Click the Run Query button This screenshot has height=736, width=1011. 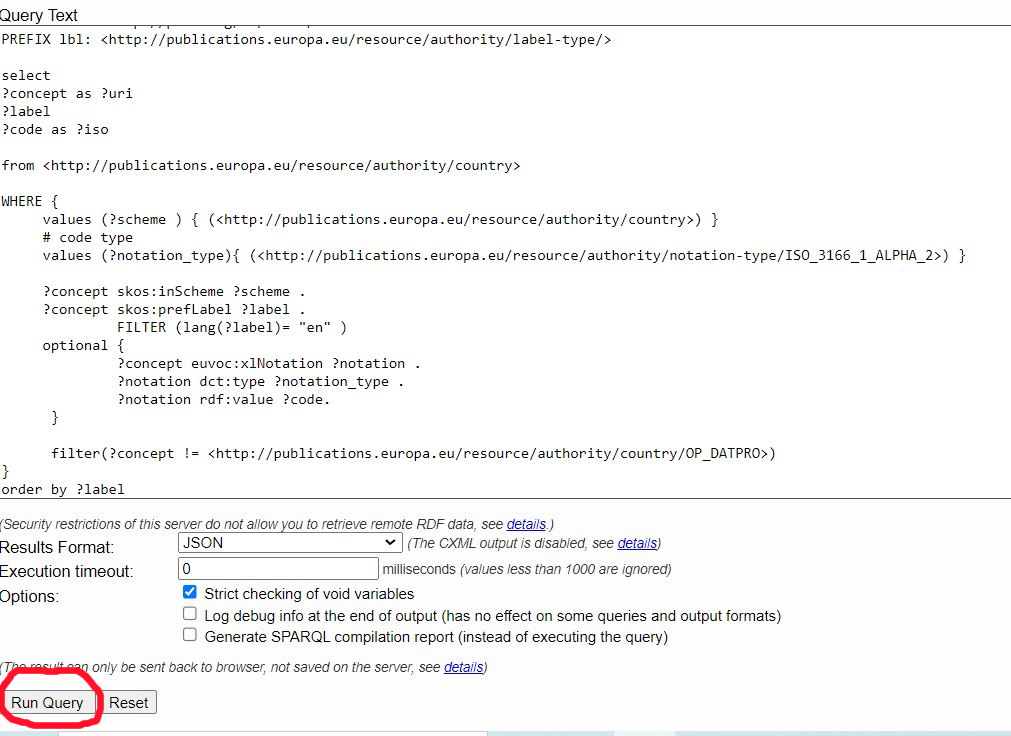[x=48, y=703]
